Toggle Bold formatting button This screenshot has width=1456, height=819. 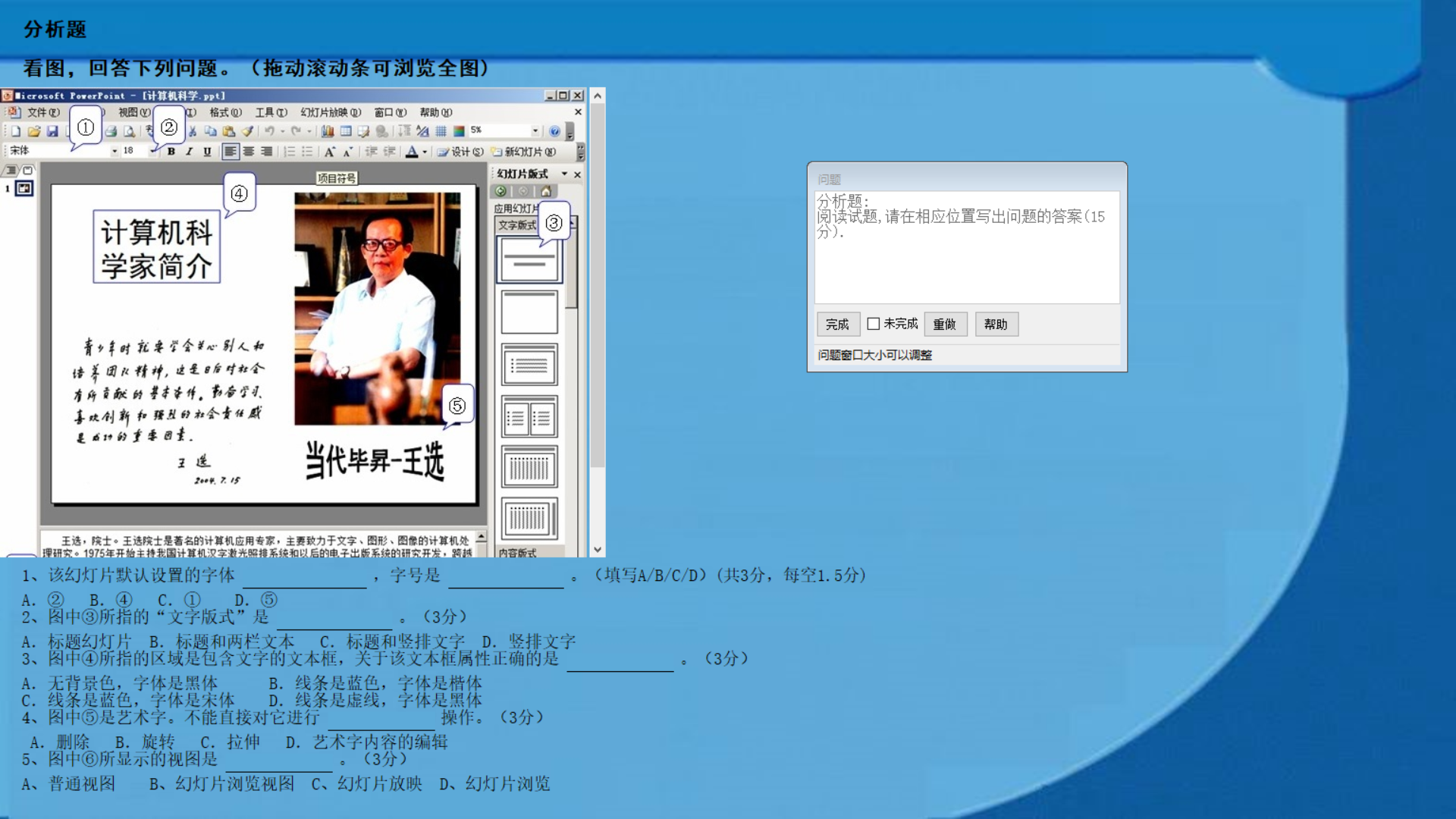tap(171, 152)
